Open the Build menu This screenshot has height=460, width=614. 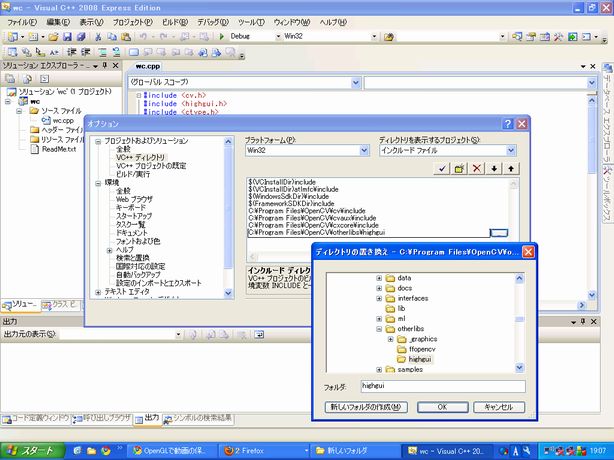[x=175, y=22]
